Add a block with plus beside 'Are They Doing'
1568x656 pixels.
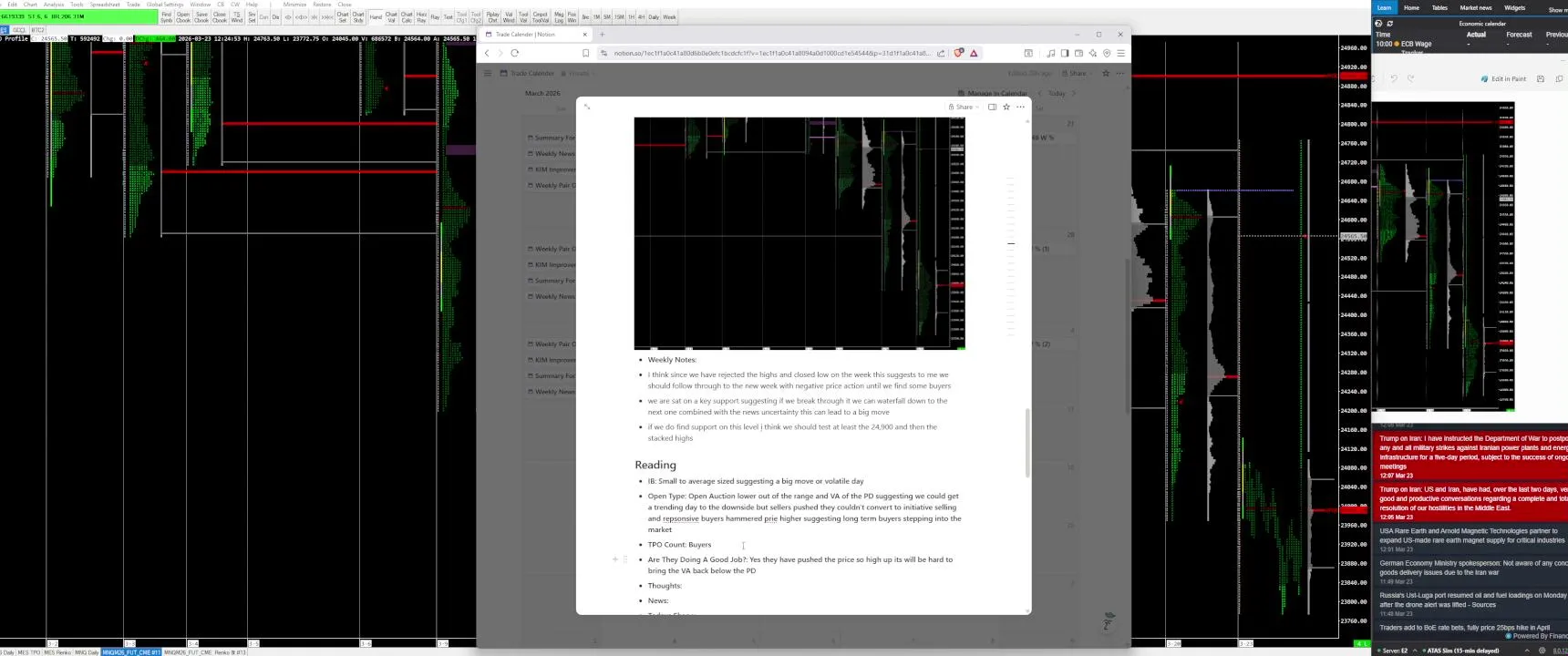[x=615, y=559]
